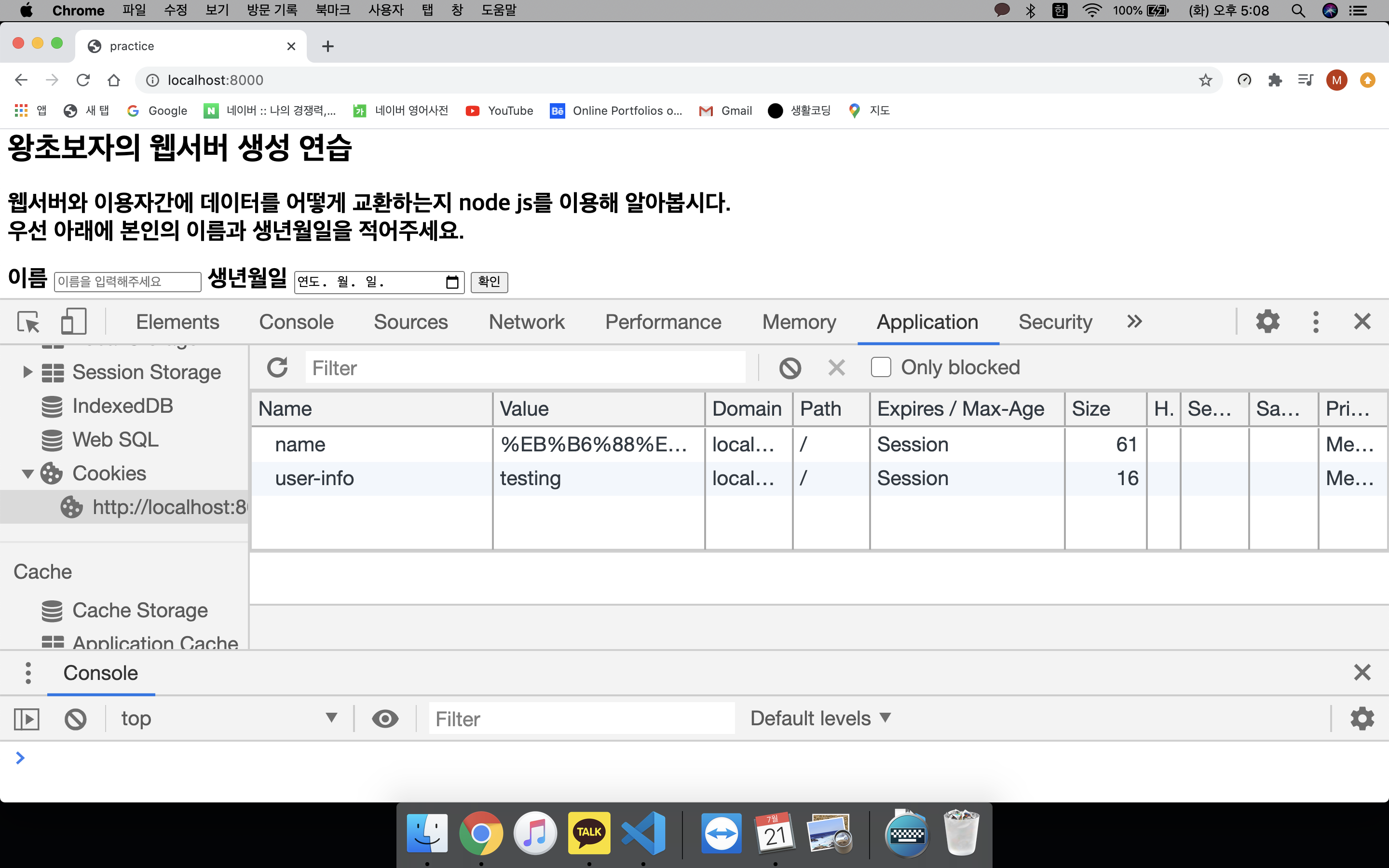
Task: Click the name input field
Action: coord(127,282)
